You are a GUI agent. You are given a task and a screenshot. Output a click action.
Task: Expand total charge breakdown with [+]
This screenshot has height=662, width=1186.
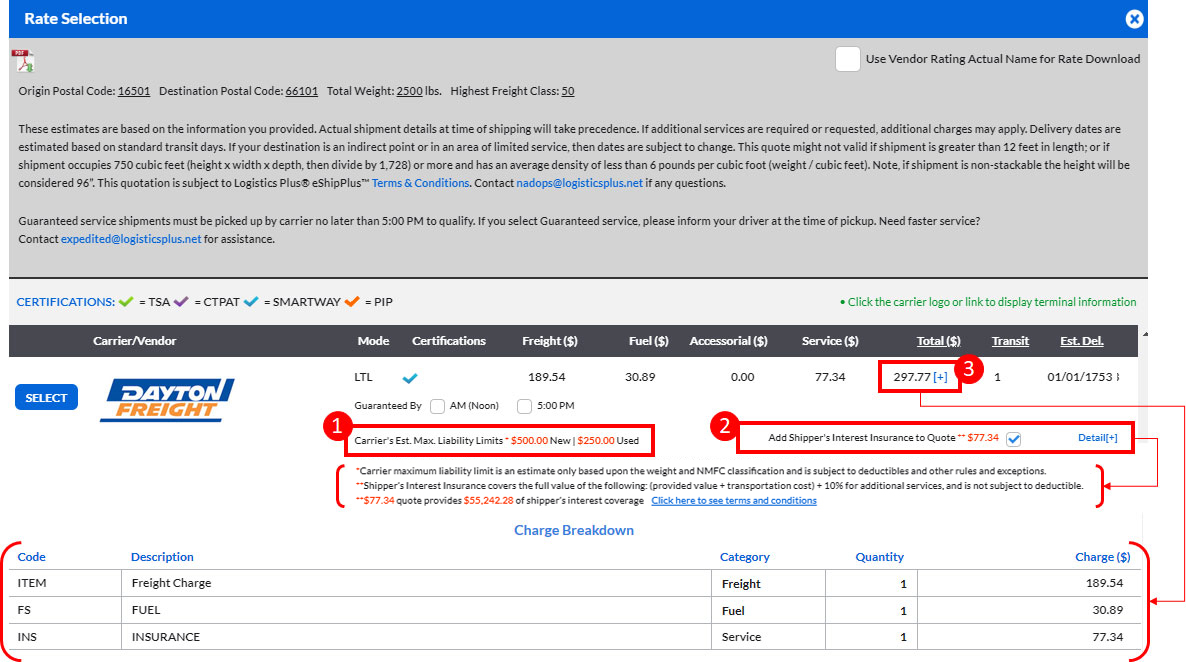pos(940,377)
